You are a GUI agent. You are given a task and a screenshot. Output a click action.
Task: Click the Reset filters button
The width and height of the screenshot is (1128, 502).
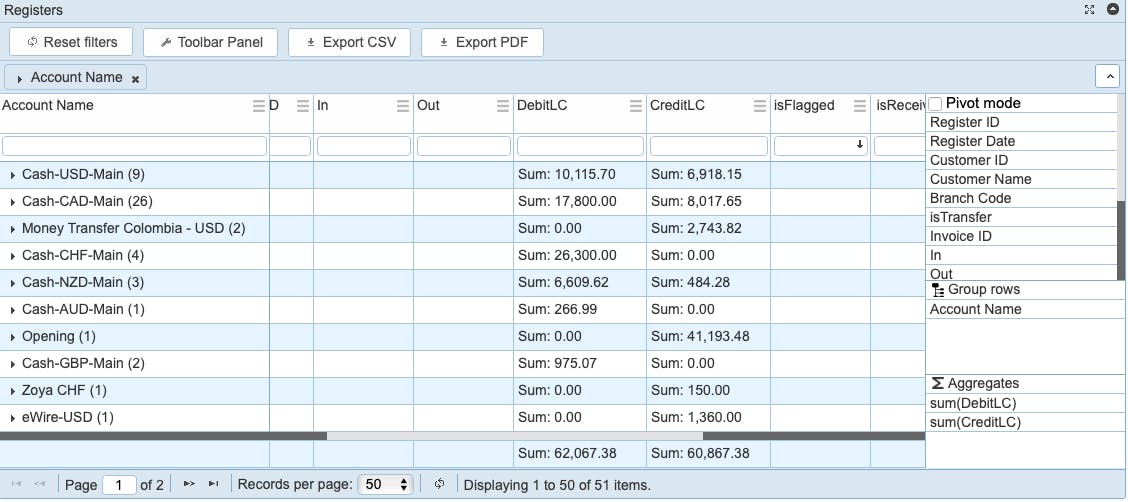(71, 42)
